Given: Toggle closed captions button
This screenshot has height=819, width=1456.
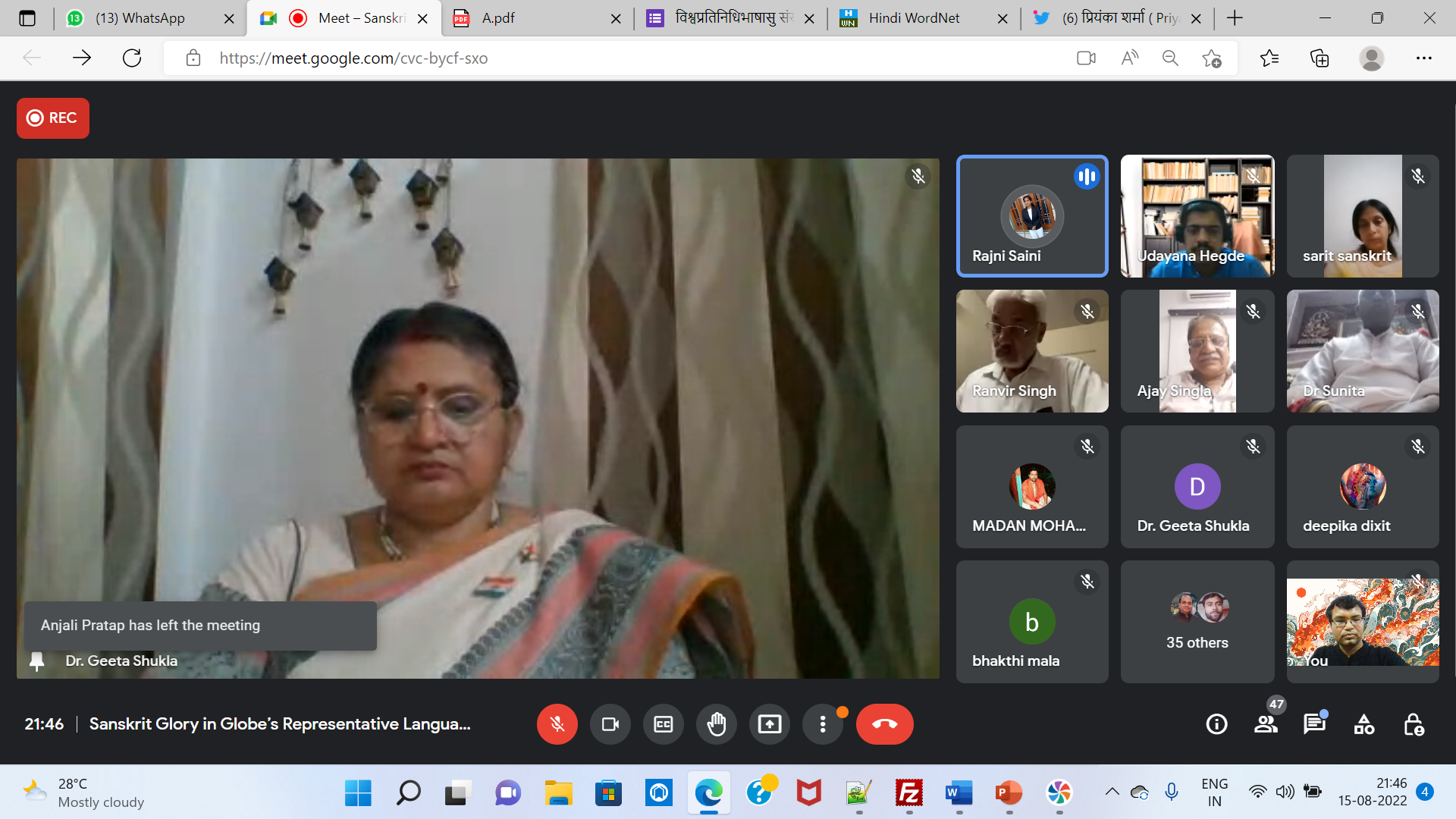Looking at the screenshot, I should (663, 724).
